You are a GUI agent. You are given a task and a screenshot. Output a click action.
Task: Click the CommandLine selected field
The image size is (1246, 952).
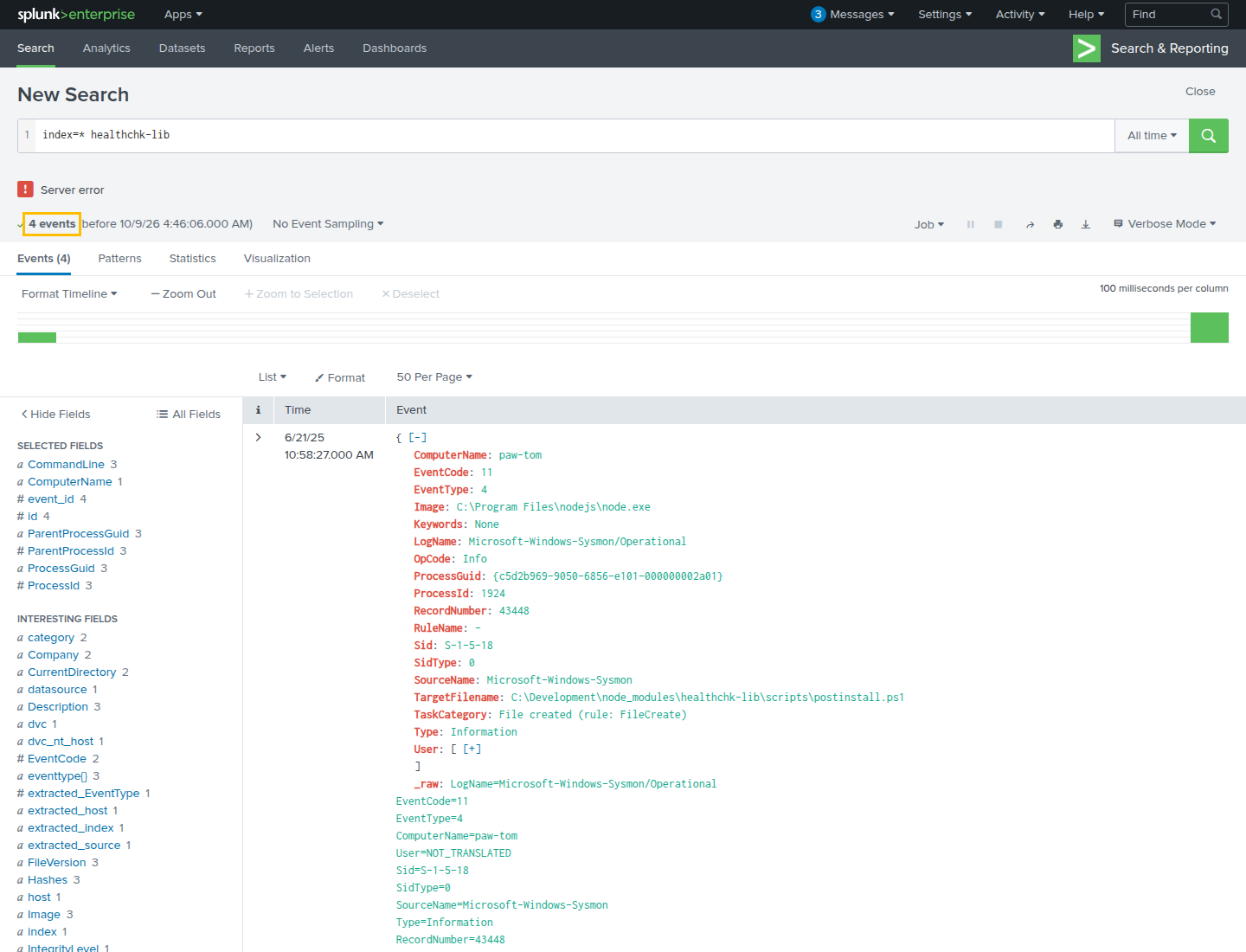coord(66,465)
